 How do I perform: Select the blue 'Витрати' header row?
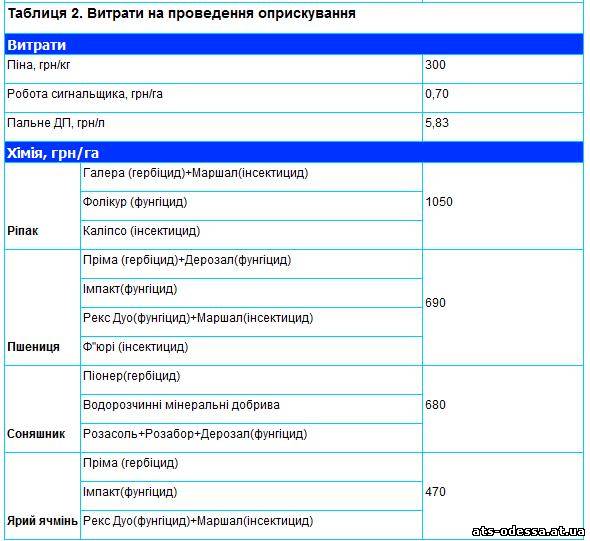pos(294,44)
